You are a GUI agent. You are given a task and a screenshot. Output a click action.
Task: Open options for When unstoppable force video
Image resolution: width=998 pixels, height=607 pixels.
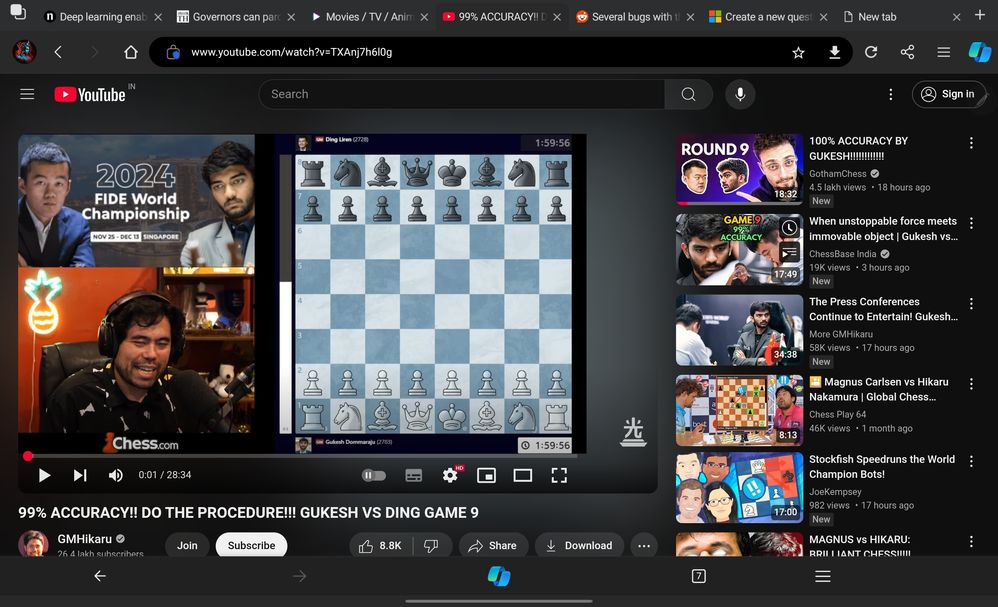click(971, 223)
